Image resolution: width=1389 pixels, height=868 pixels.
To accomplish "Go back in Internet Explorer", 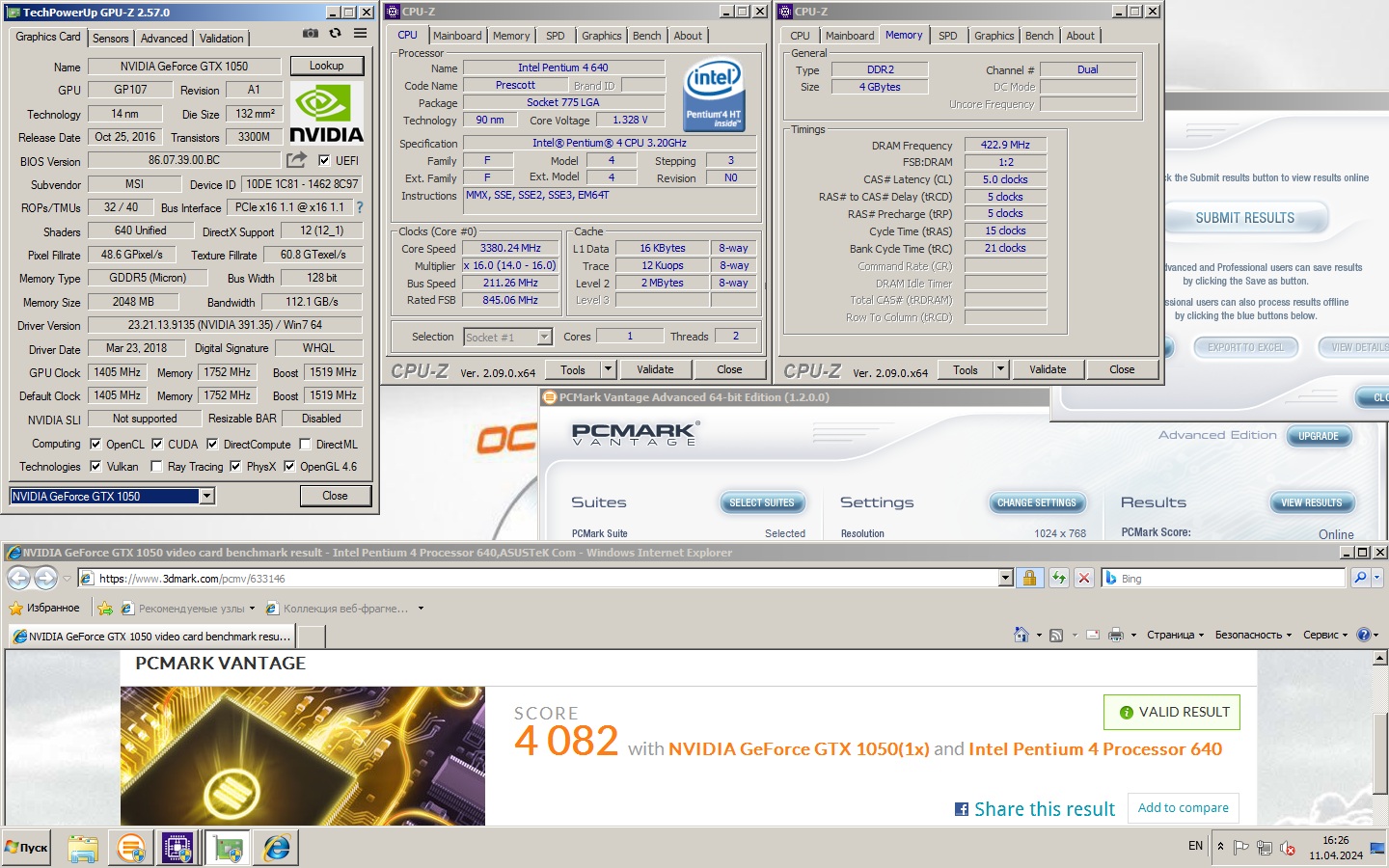I will [x=19, y=578].
